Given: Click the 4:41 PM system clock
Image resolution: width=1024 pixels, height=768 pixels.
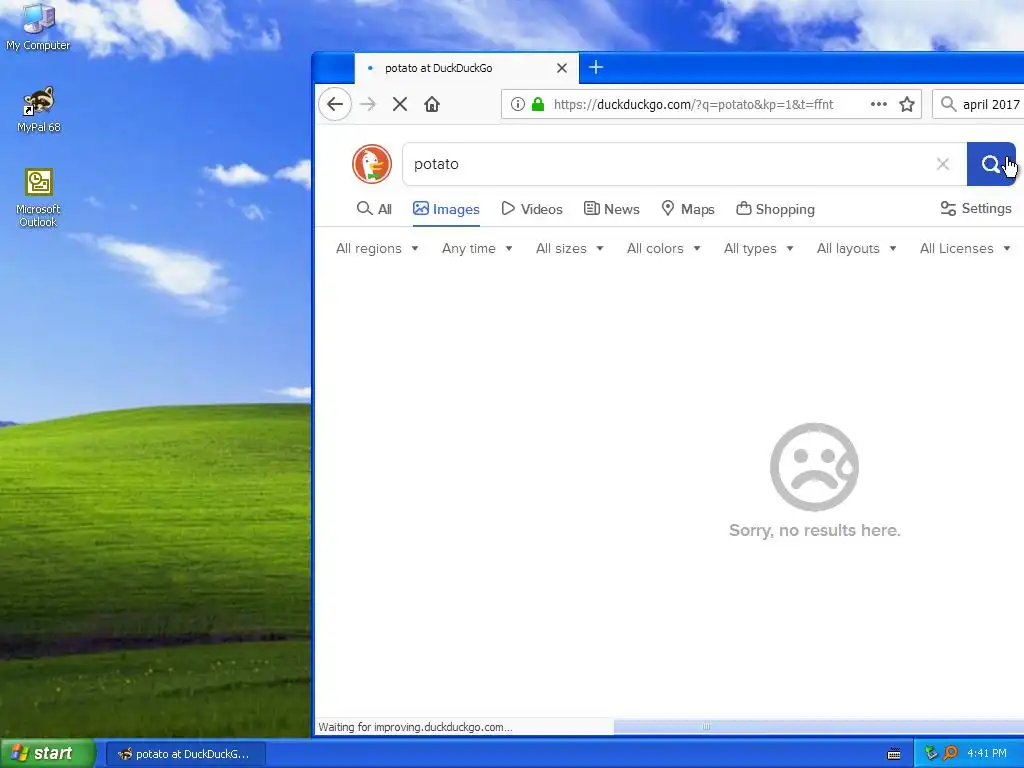Looking at the screenshot, I should (x=987, y=754).
